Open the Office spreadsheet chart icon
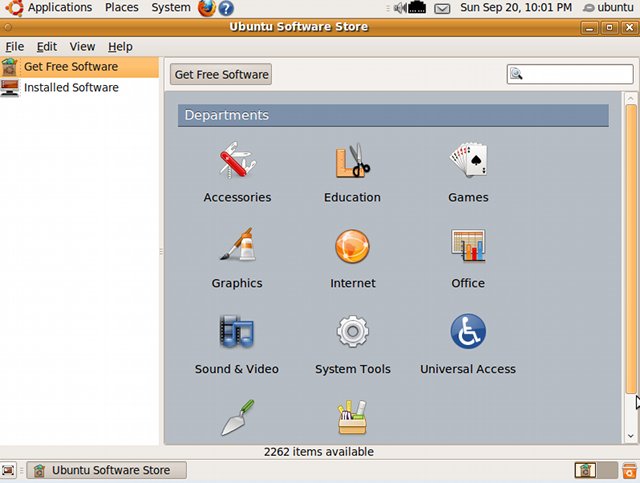 click(468, 245)
